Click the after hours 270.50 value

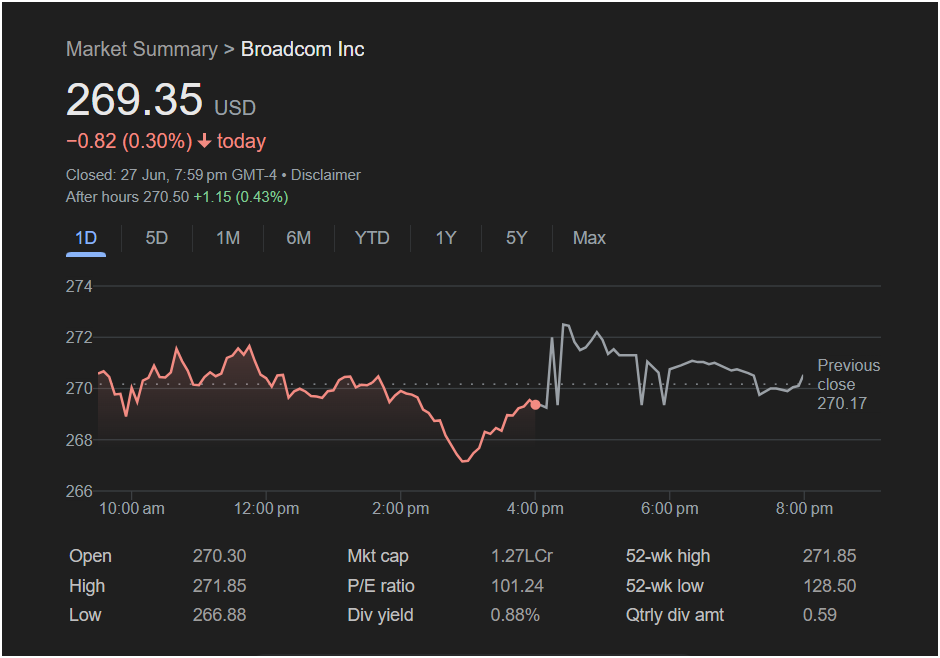point(166,197)
